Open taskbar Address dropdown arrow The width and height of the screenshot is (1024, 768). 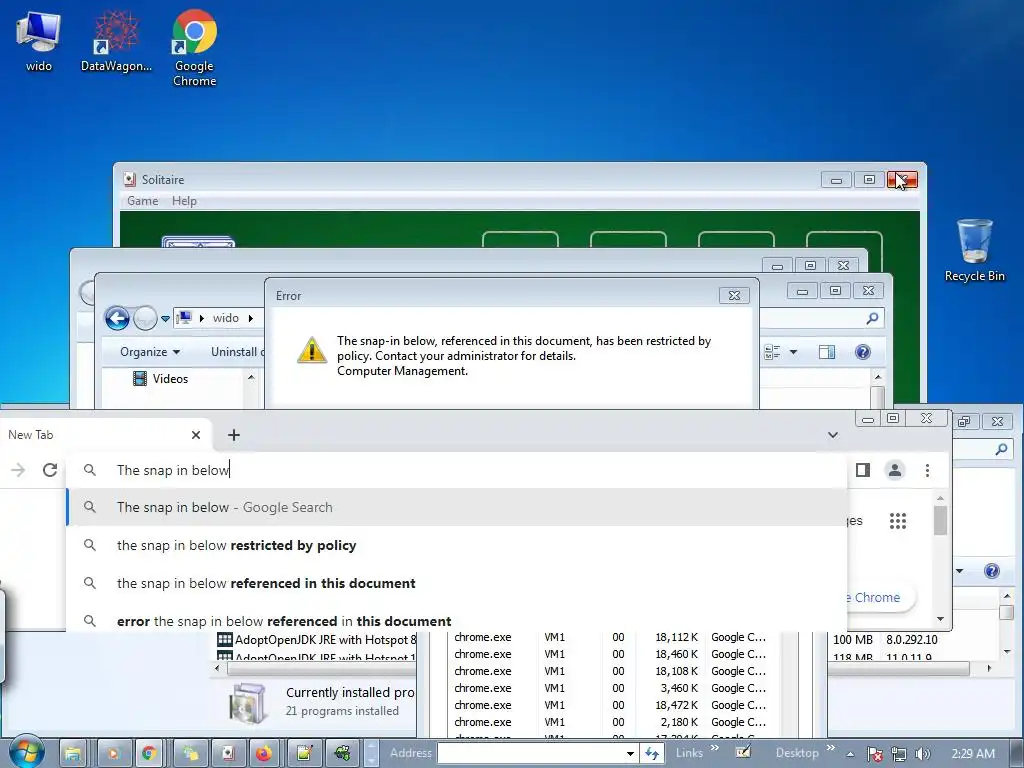630,753
